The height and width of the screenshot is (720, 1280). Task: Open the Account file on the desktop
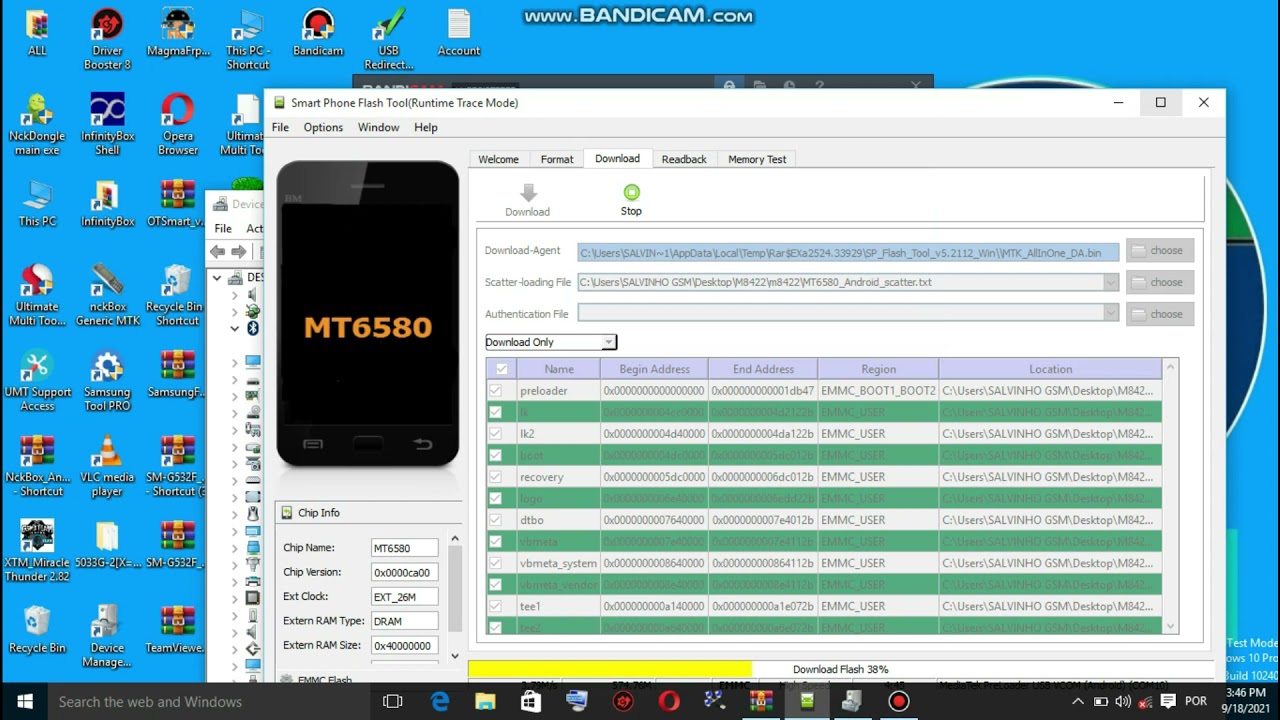click(459, 33)
